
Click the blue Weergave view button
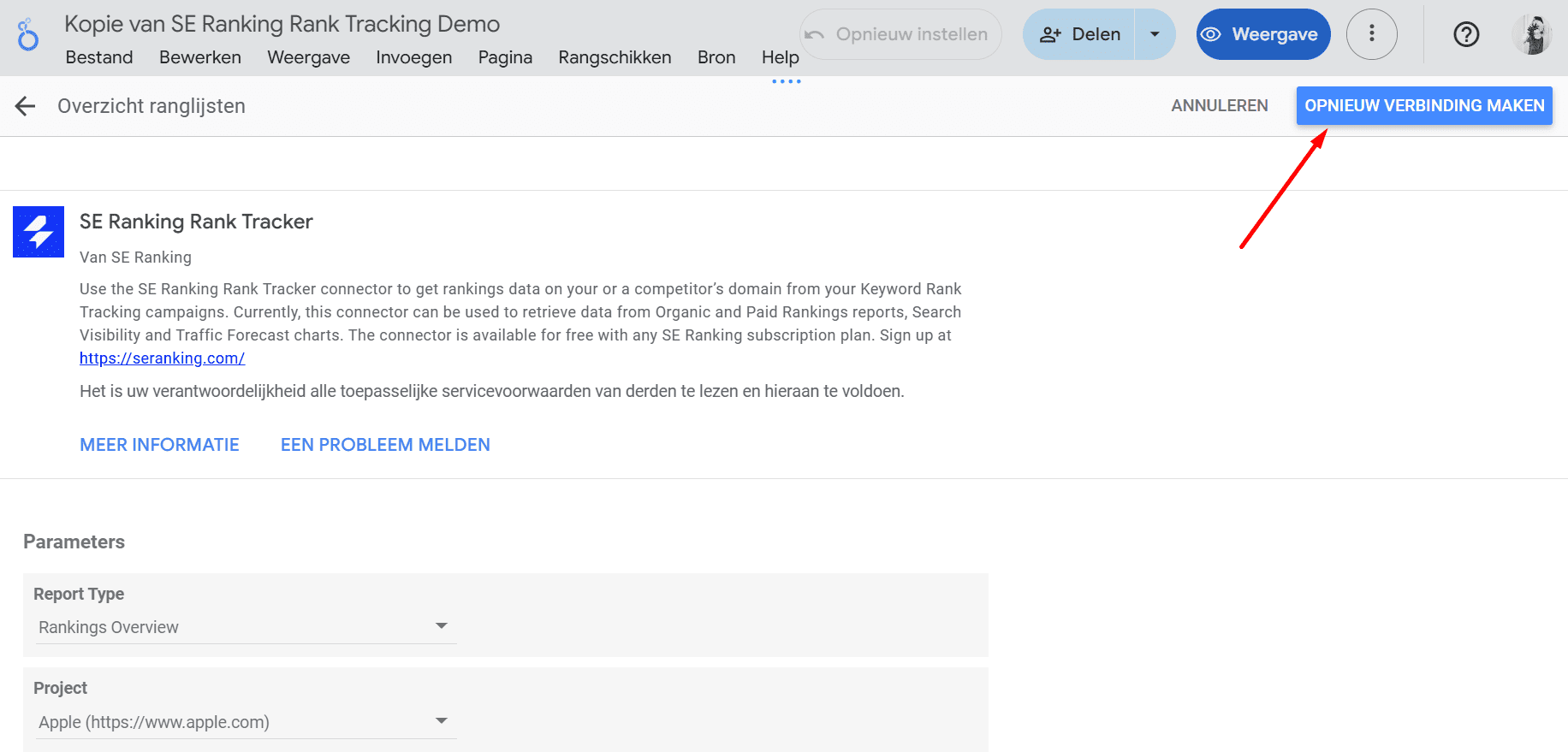(1263, 34)
